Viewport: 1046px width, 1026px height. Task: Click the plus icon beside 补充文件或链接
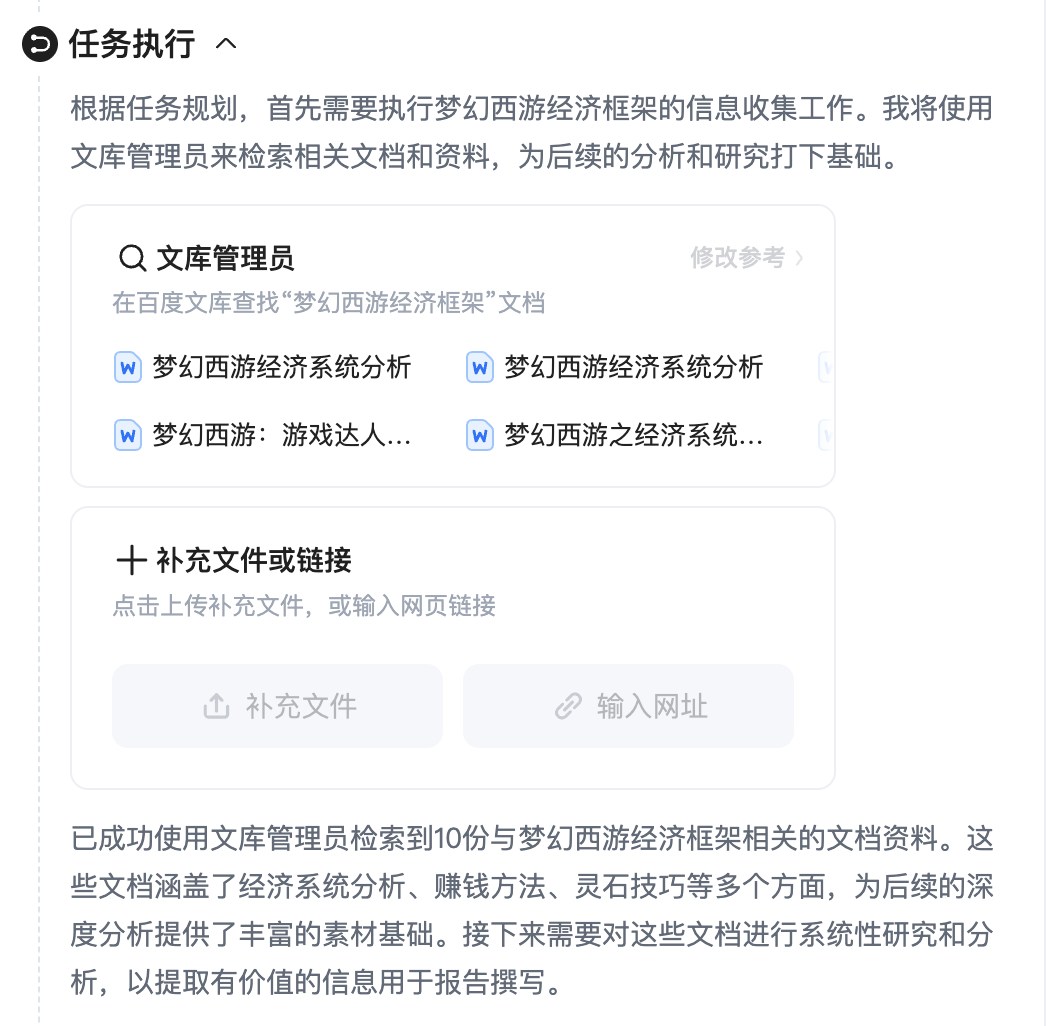[x=131, y=560]
